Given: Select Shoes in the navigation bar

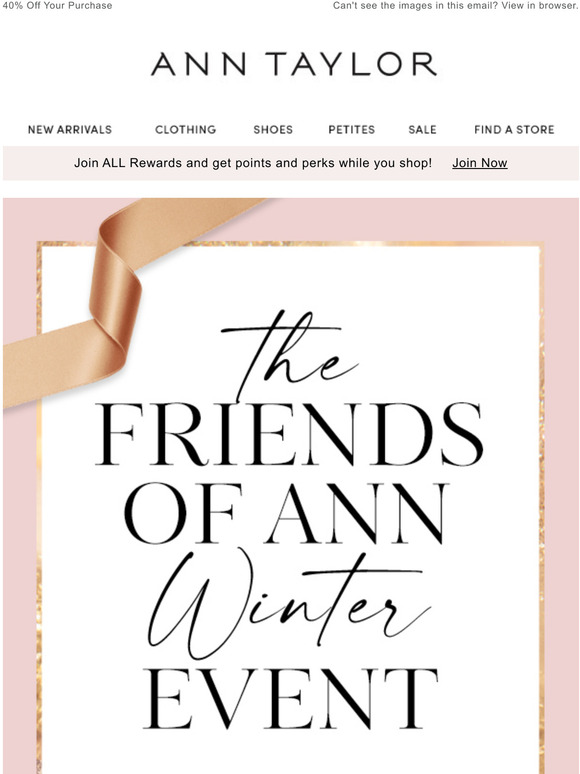Looking at the screenshot, I should [273, 130].
